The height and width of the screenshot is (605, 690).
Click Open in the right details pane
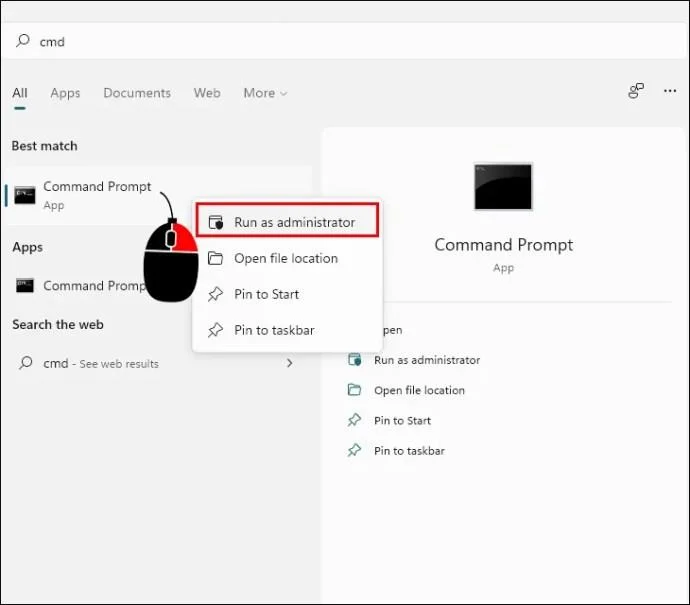click(392, 330)
